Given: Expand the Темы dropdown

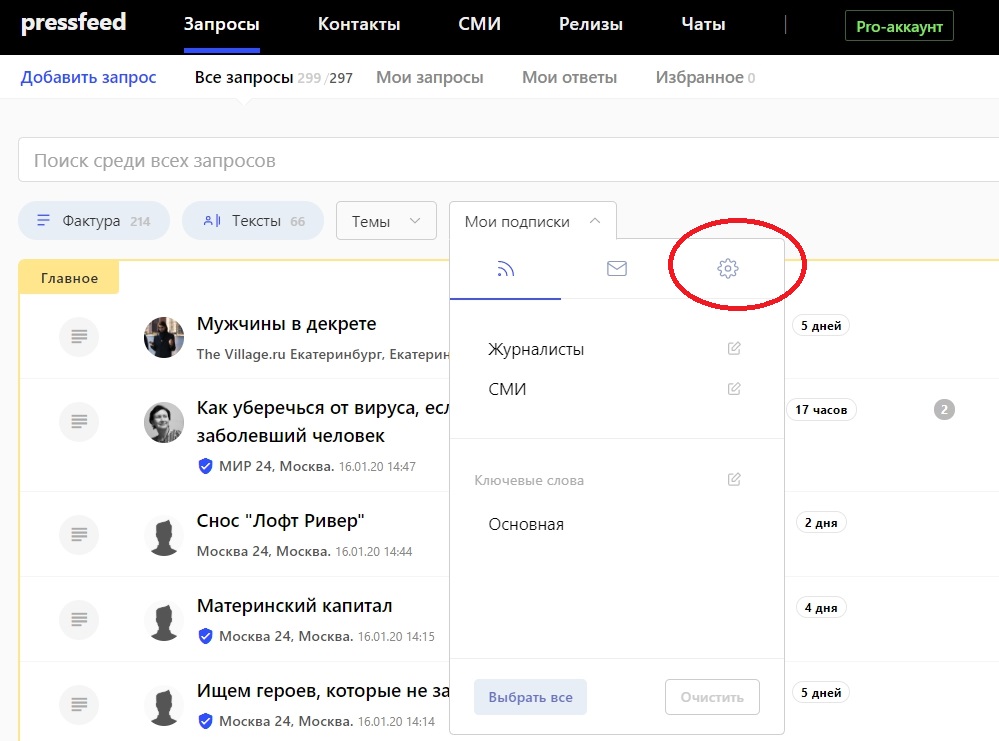Looking at the screenshot, I should pyautogui.click(x=386, y=221).
